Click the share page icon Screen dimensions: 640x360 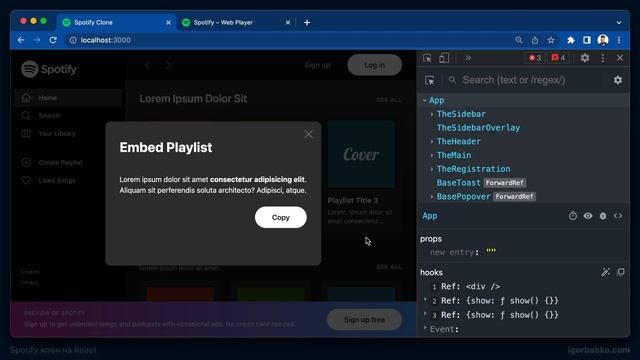tap(535, 40)
